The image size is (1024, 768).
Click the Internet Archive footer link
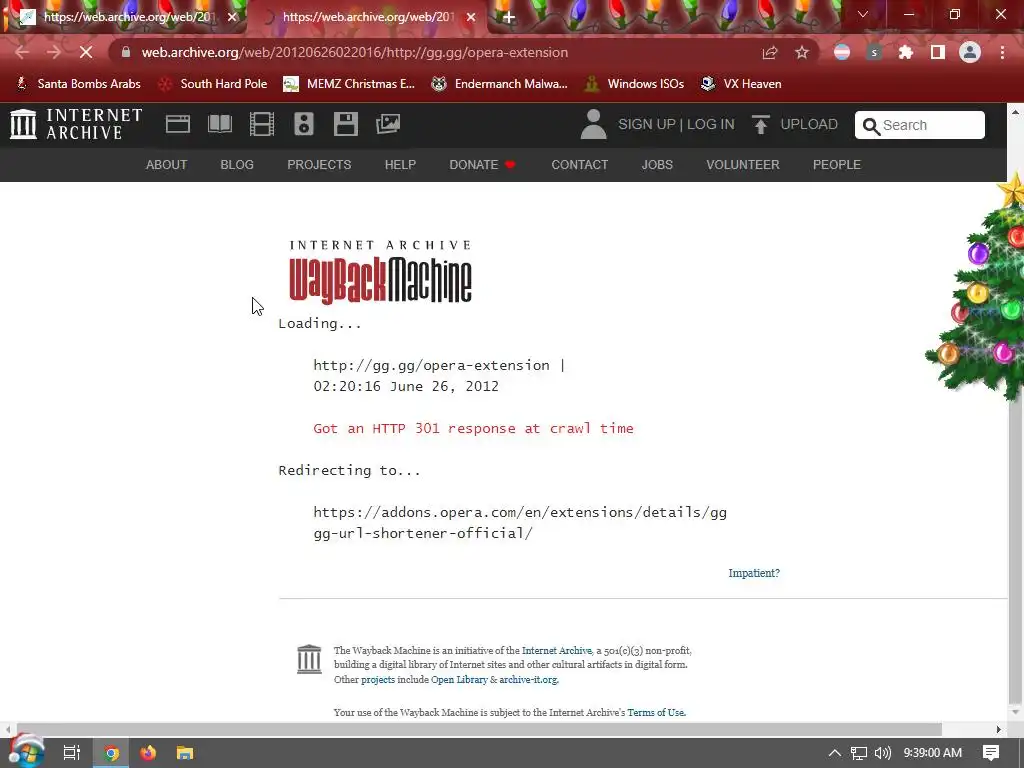(556, 650)
